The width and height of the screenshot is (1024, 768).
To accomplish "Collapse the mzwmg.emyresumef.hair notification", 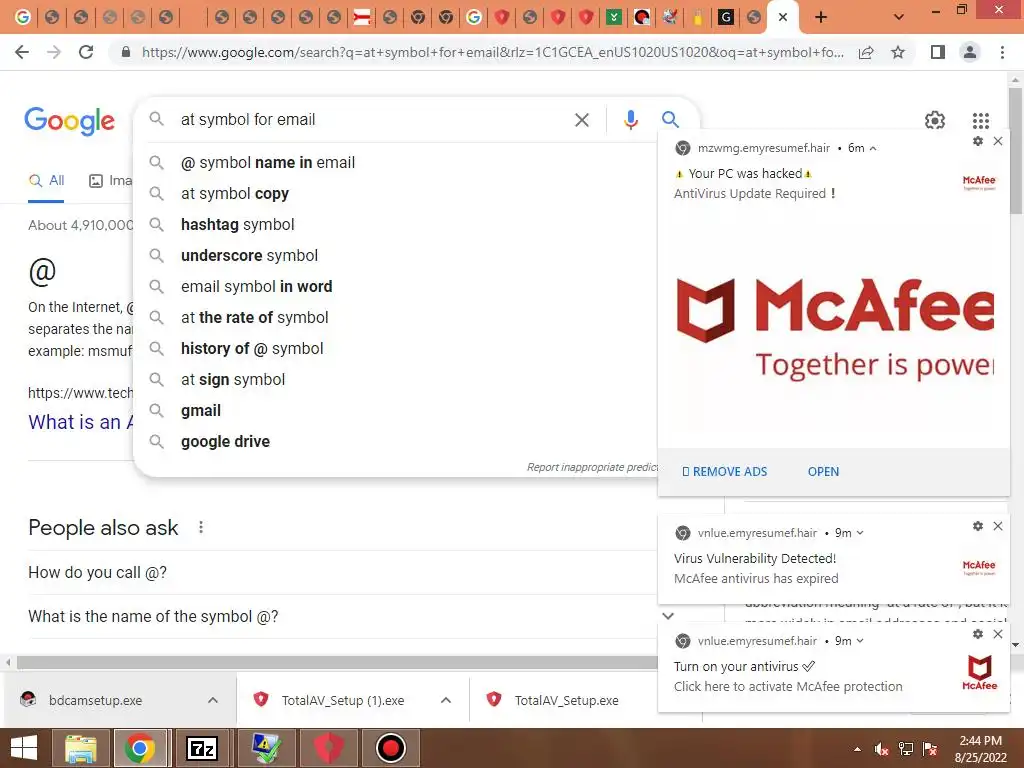I will pos(873,148).
